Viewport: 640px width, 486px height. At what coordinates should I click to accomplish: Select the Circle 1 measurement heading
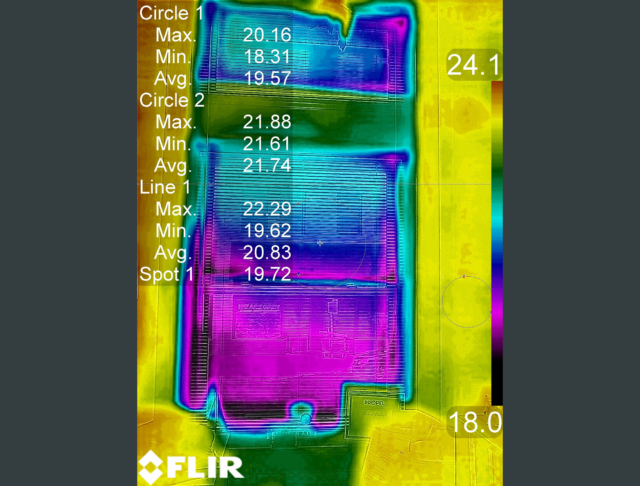click(171, 13)
